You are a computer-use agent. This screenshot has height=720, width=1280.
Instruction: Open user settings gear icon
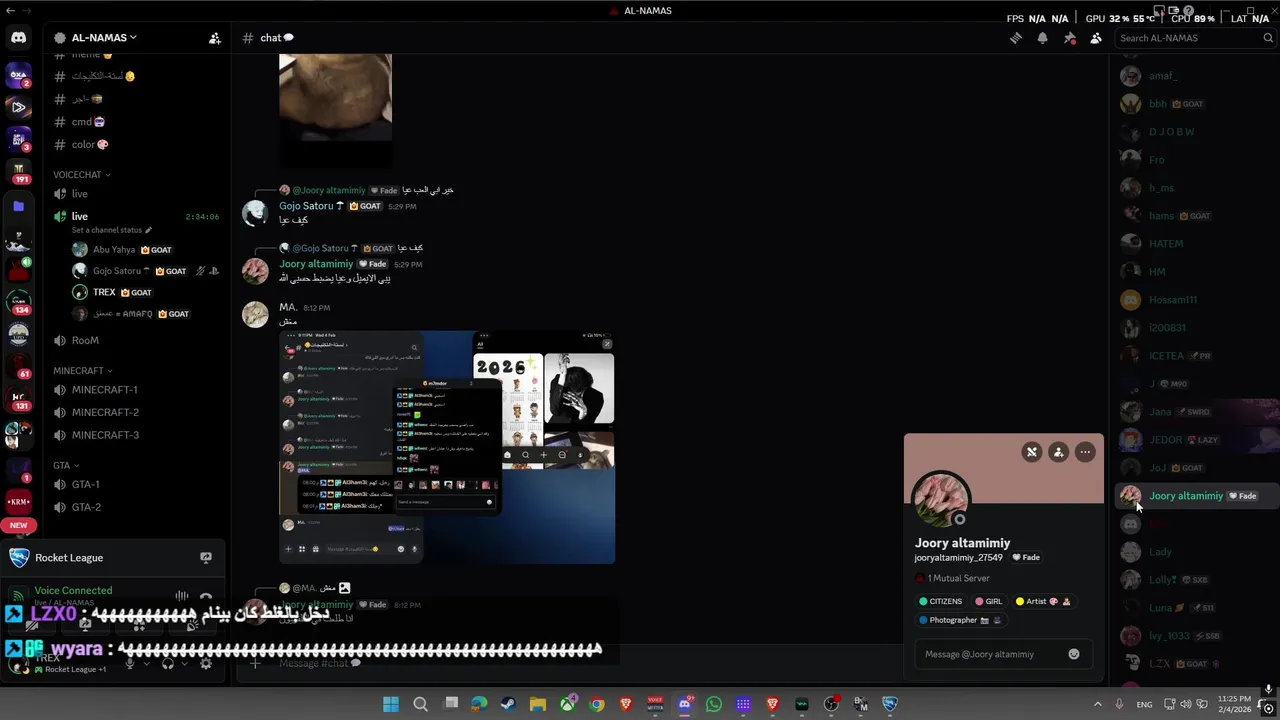tap(206, 663)
